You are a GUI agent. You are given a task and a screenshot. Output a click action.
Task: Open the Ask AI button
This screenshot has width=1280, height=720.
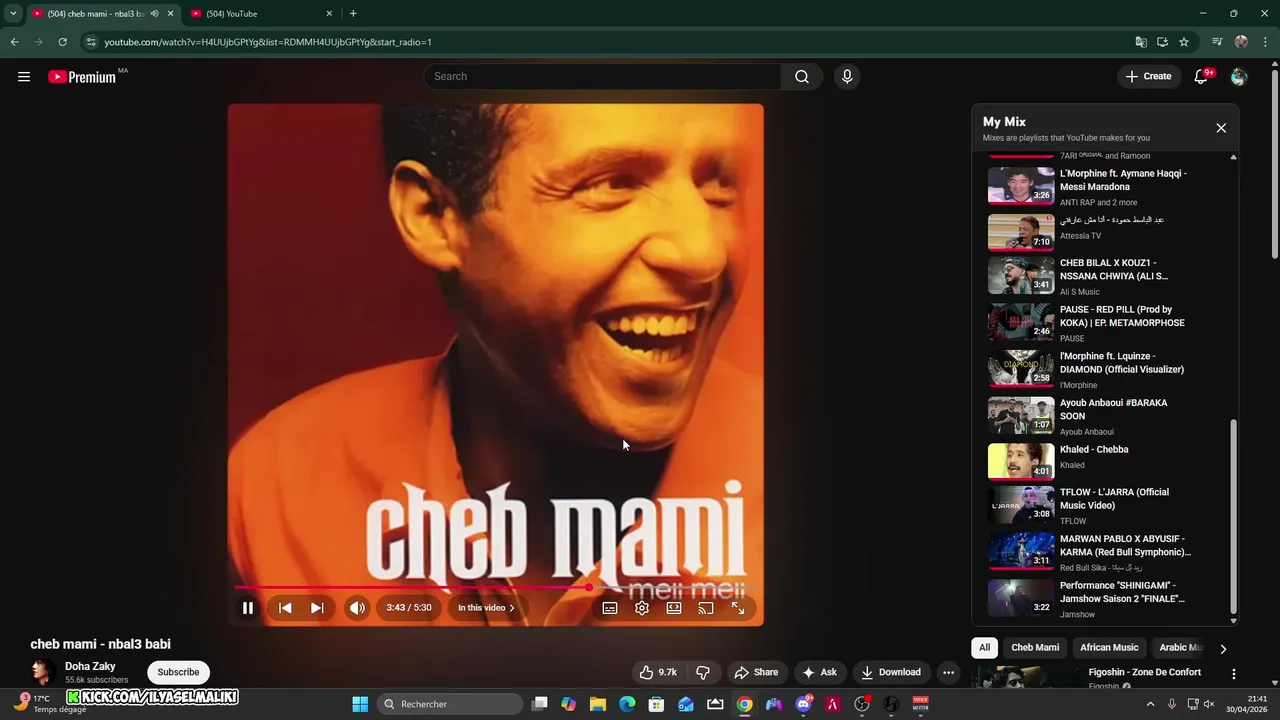click(x=819, y=672)
